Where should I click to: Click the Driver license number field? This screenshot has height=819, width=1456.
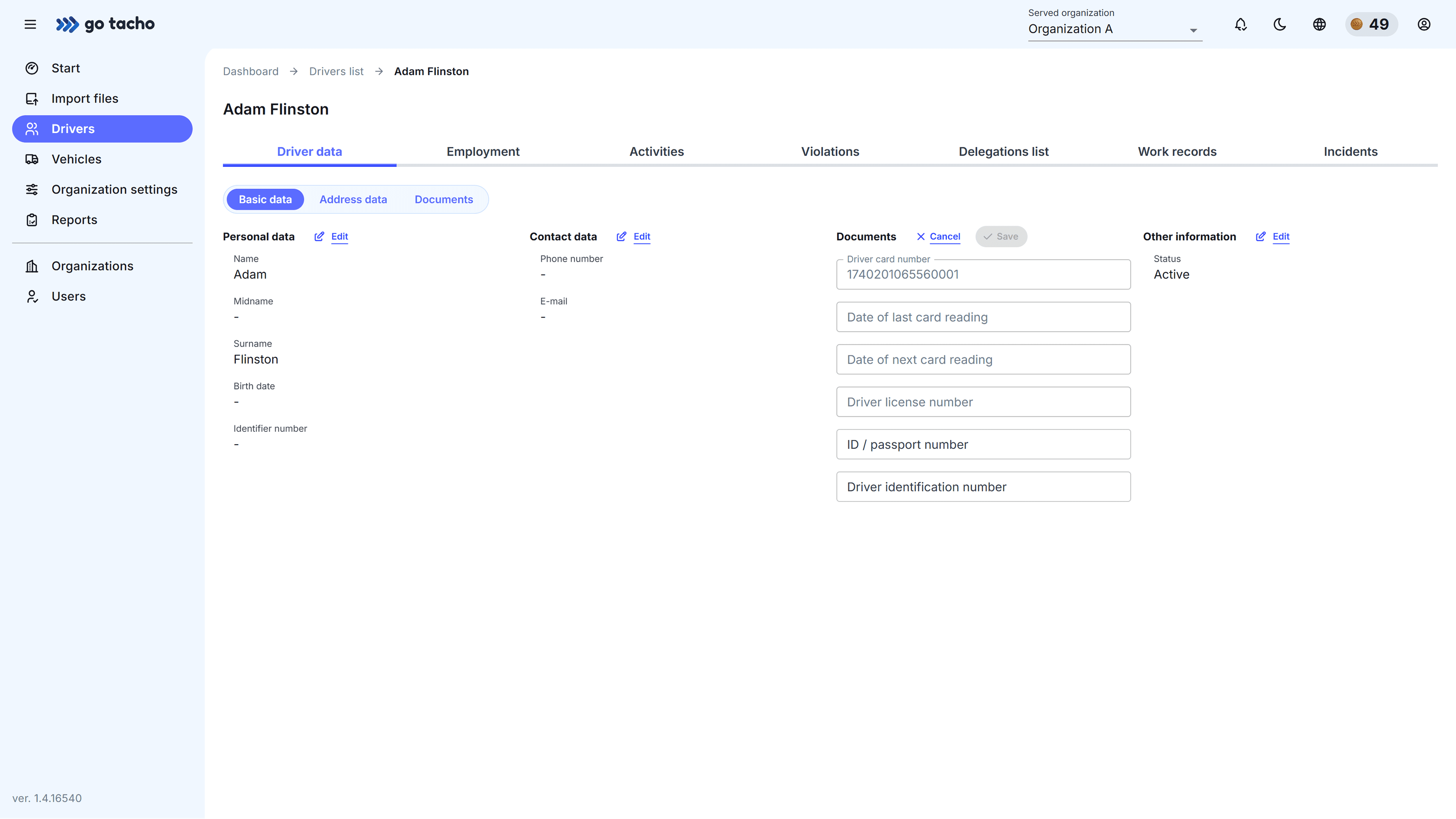[983, 402]
